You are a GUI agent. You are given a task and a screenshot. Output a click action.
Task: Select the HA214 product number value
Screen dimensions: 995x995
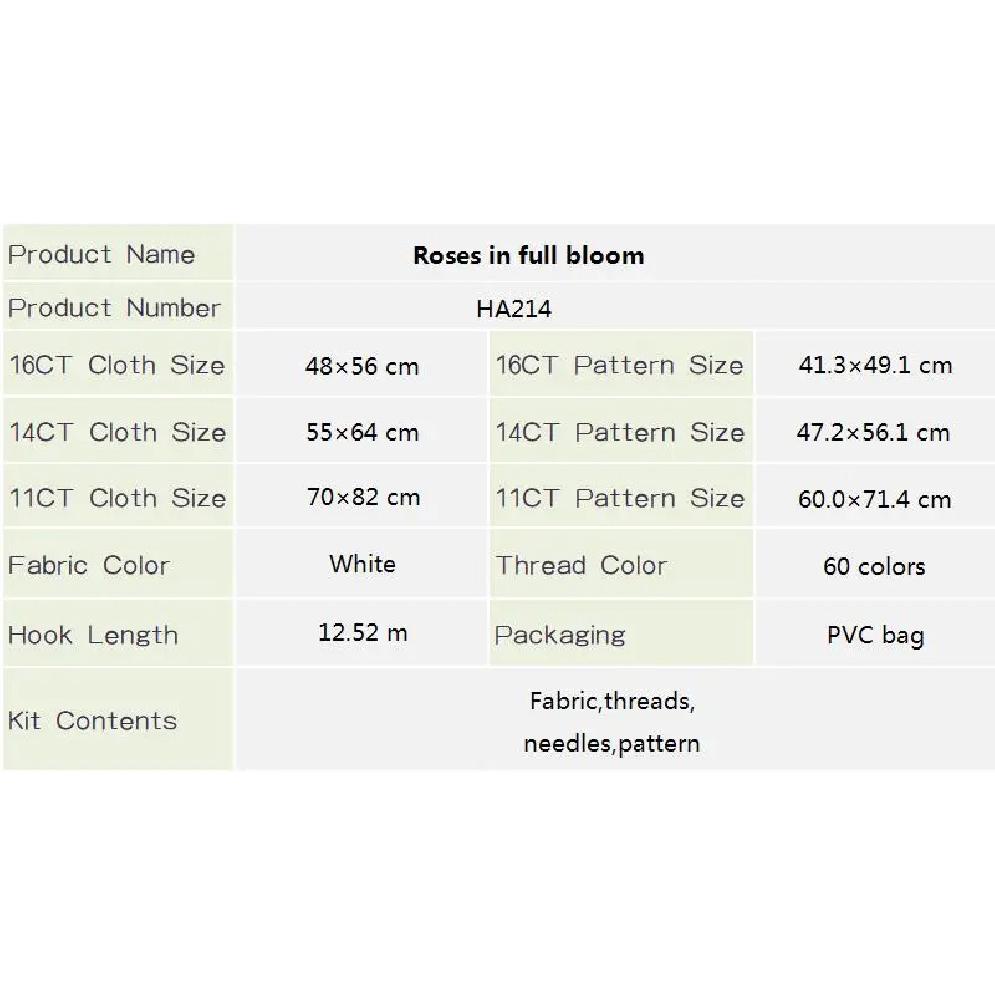513,309
